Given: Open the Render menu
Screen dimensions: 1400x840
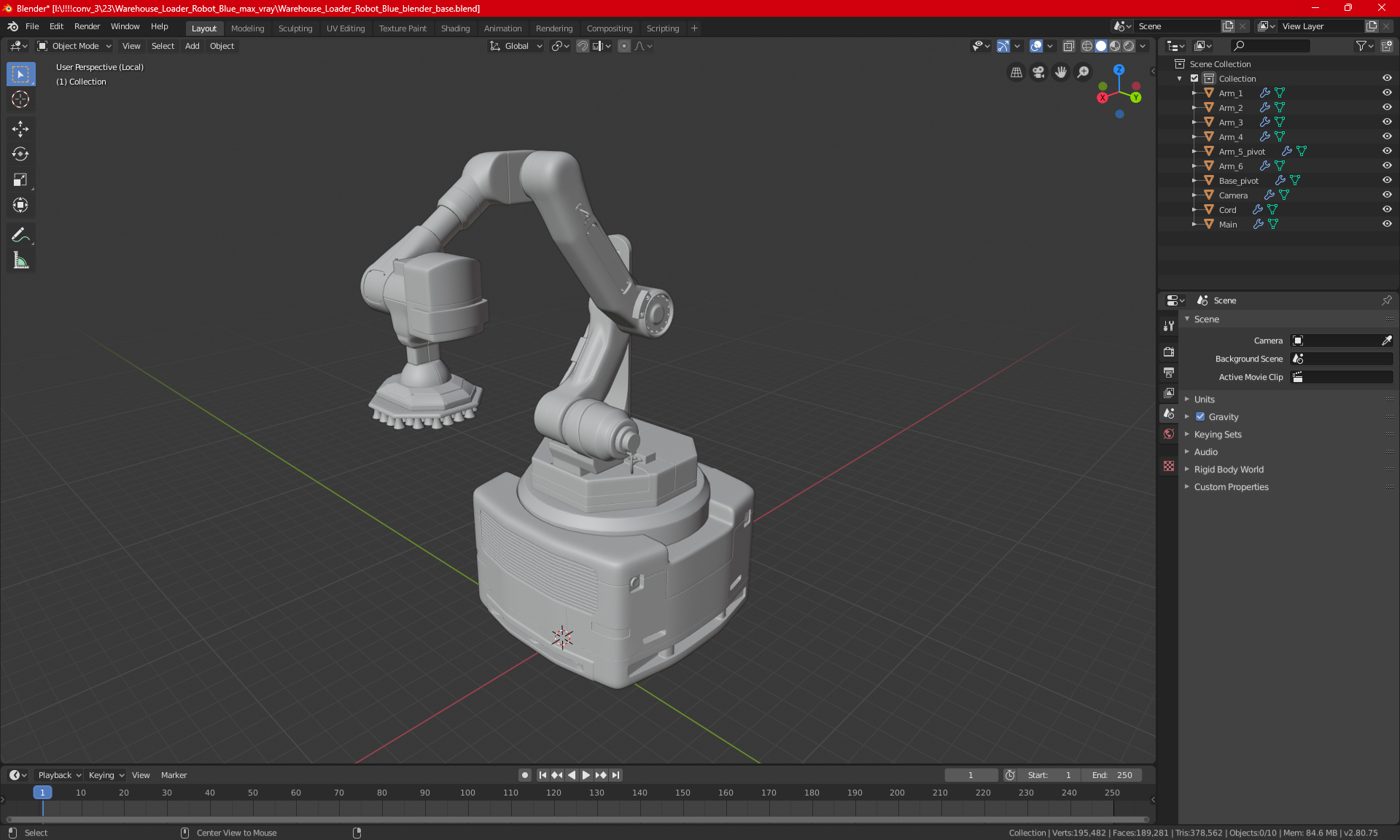Looking at the screenshot, I should [87, 26].
